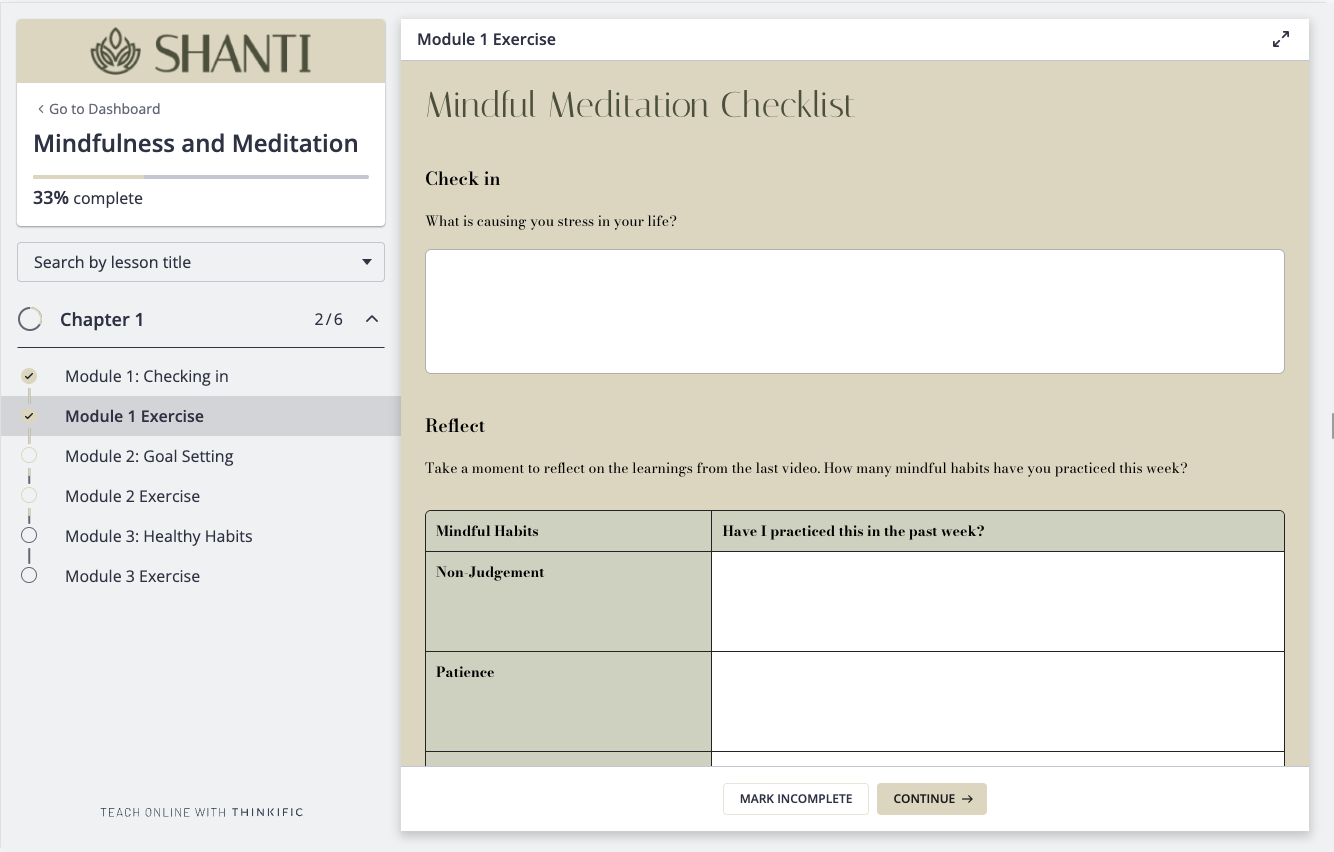The height and width of the screenshot is (852, 1334).
Task: Click Module 3 Exercise status circle
Action: [x=30, y=576]
